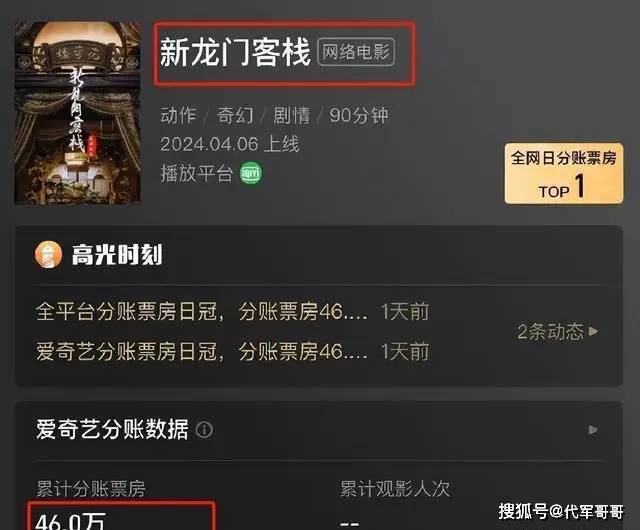Click the info icon beside 爱奇艺分账数据

(204, 430)
